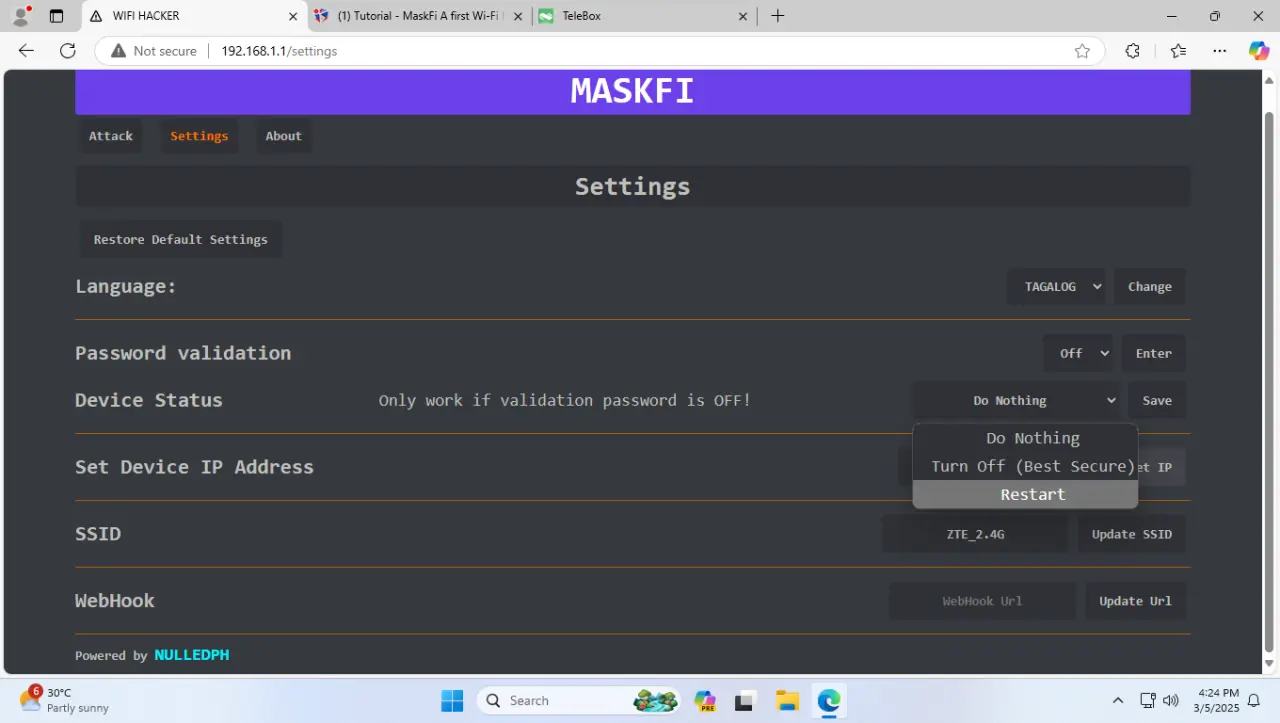Click the WebHook Url input field
The height and width of the screenshot is (723, 1280).
pos(982,601)
